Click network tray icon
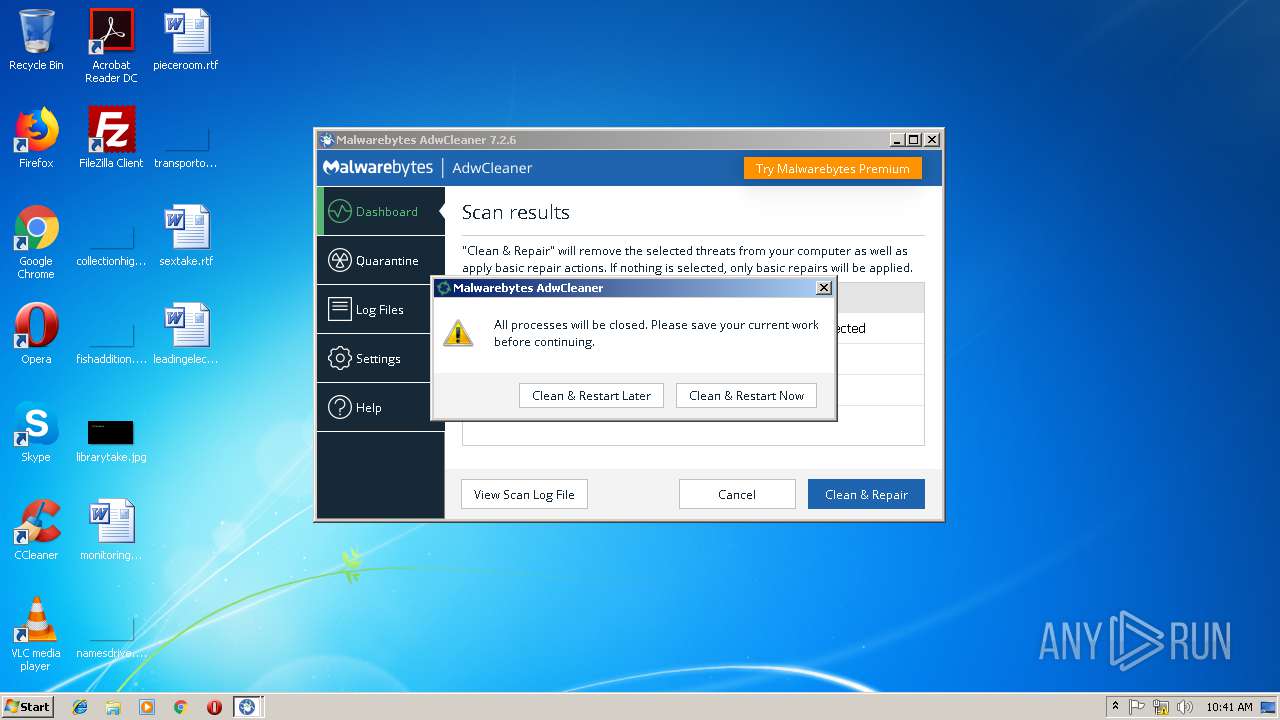The image size is (1280, 720). pyautogui.click(x=1161, y=707)
